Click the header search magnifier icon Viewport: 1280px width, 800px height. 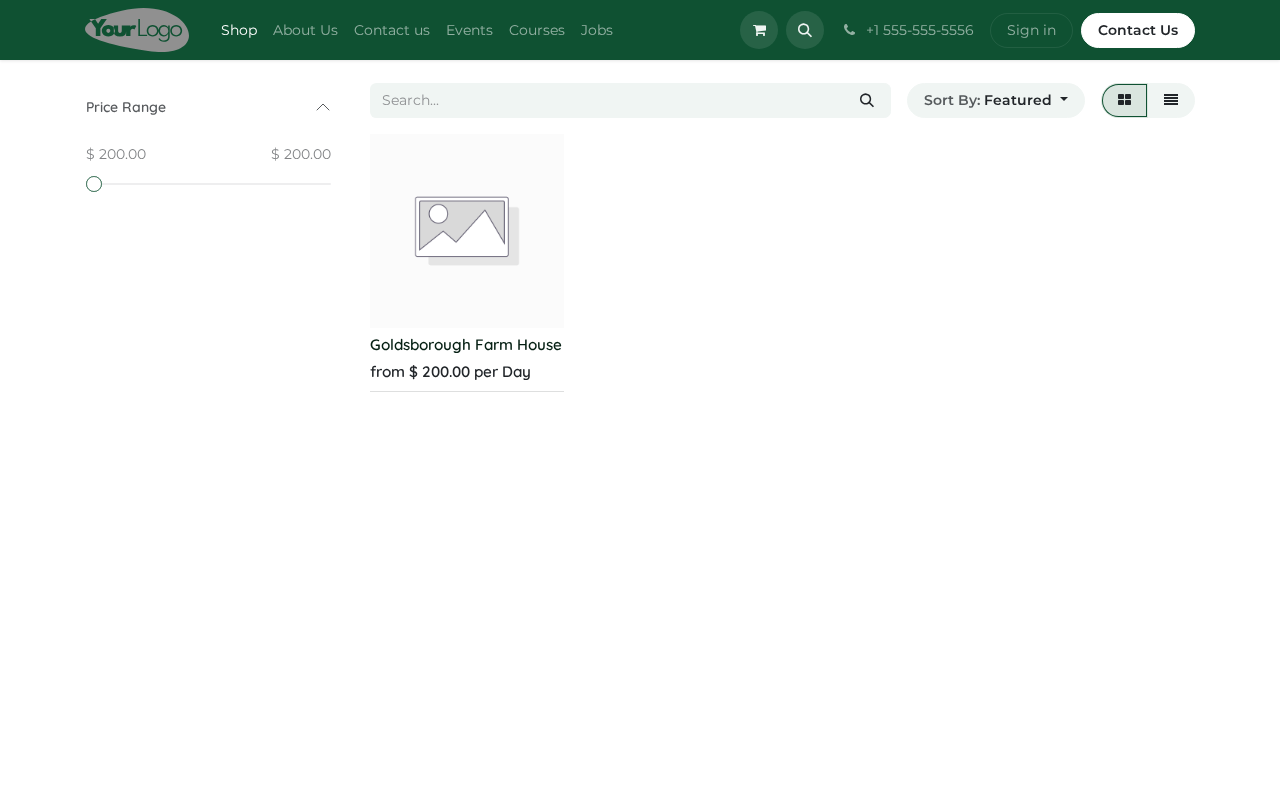click(805, 30)
